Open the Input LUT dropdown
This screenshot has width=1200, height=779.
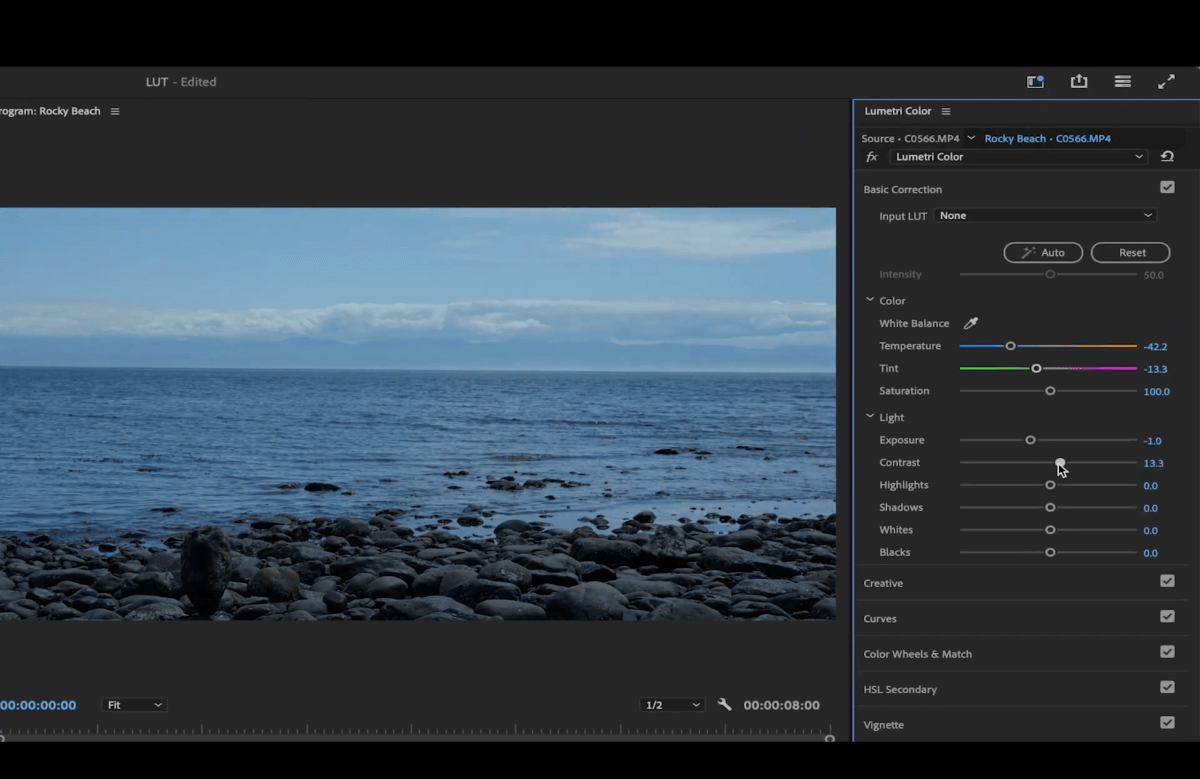(x=1045, y=215)
